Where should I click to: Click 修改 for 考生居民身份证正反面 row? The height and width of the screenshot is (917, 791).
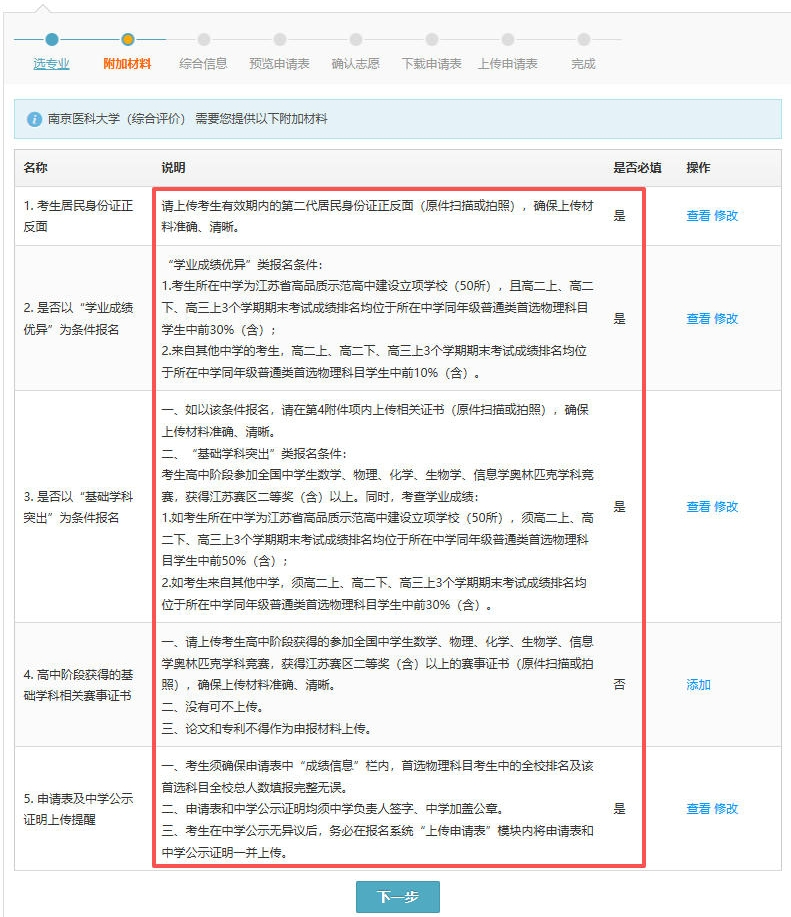pos(726,215)
